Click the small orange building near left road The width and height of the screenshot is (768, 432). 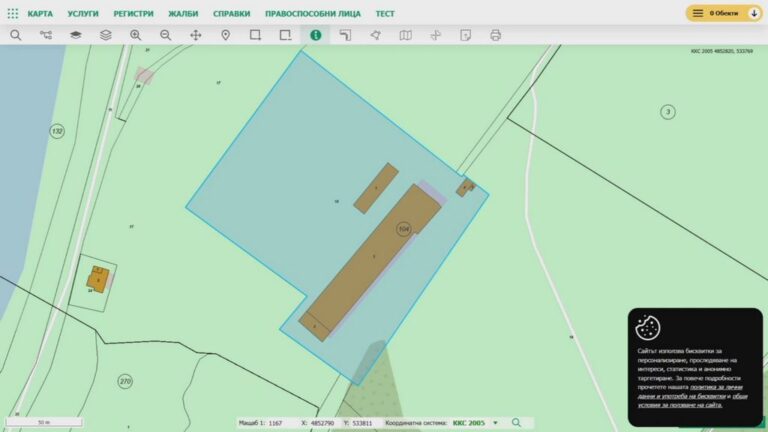pyautogui.click(x=98, y=279)
